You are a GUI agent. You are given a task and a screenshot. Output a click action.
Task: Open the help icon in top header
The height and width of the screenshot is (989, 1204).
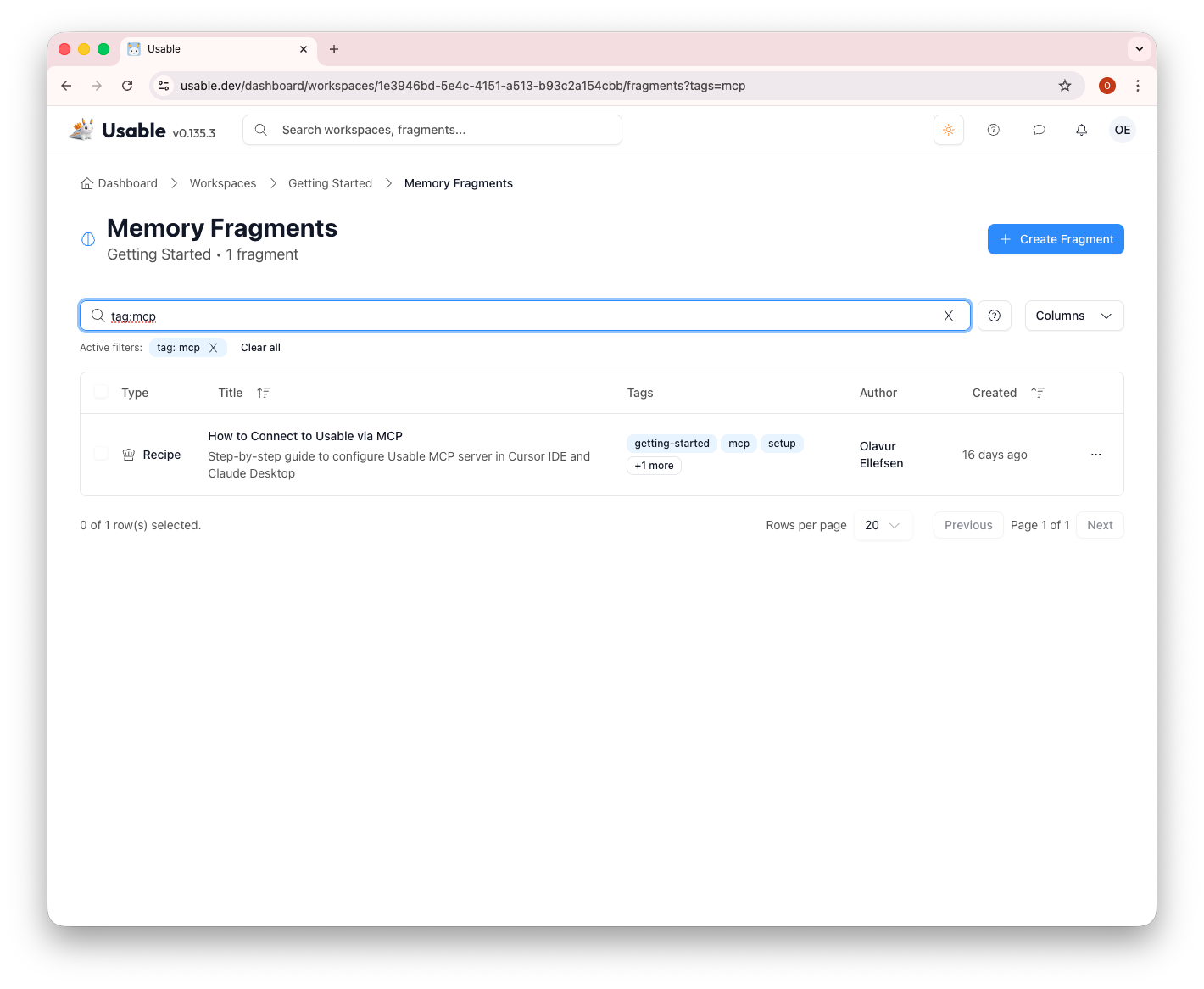993,130
